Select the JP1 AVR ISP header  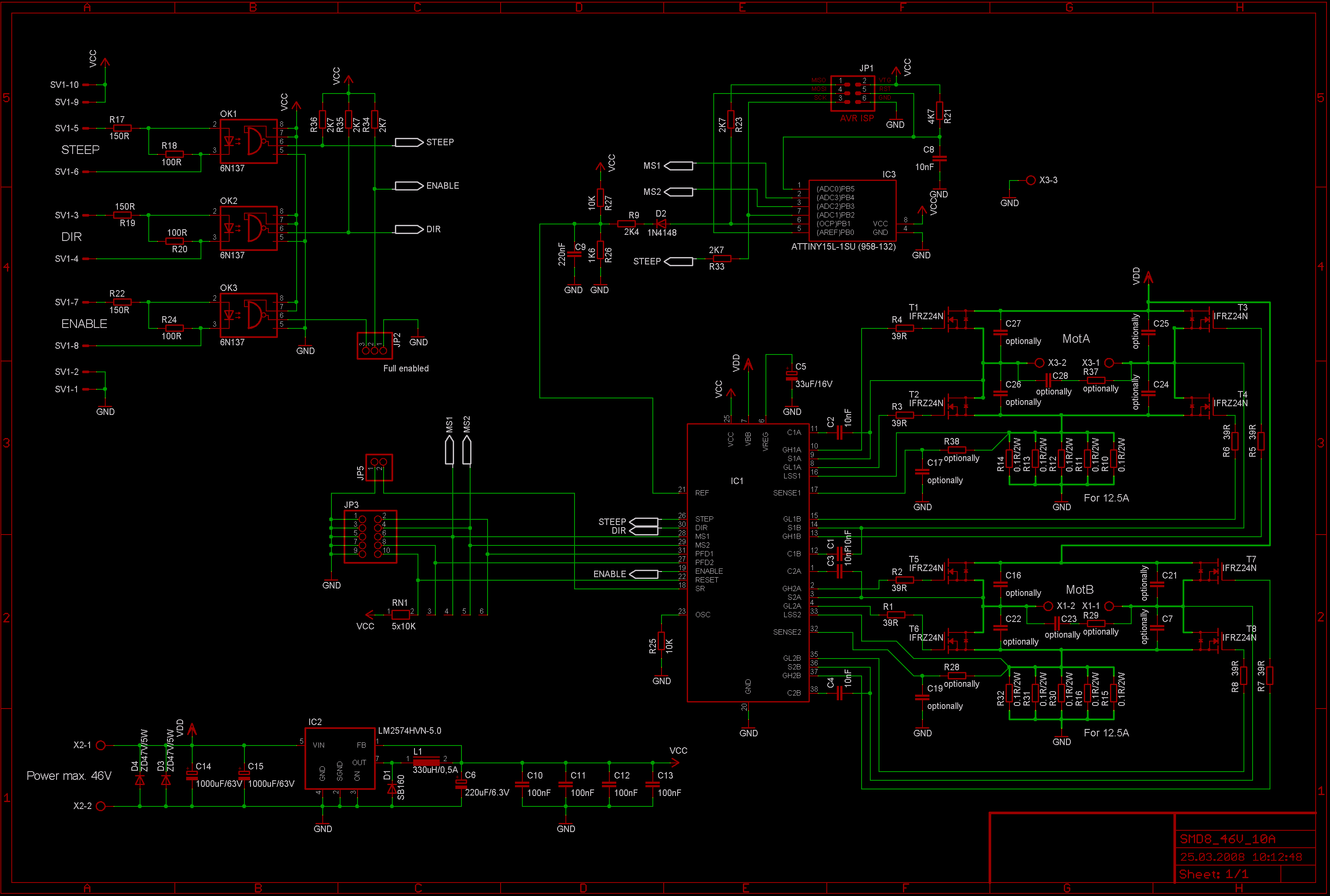point(852,94)
